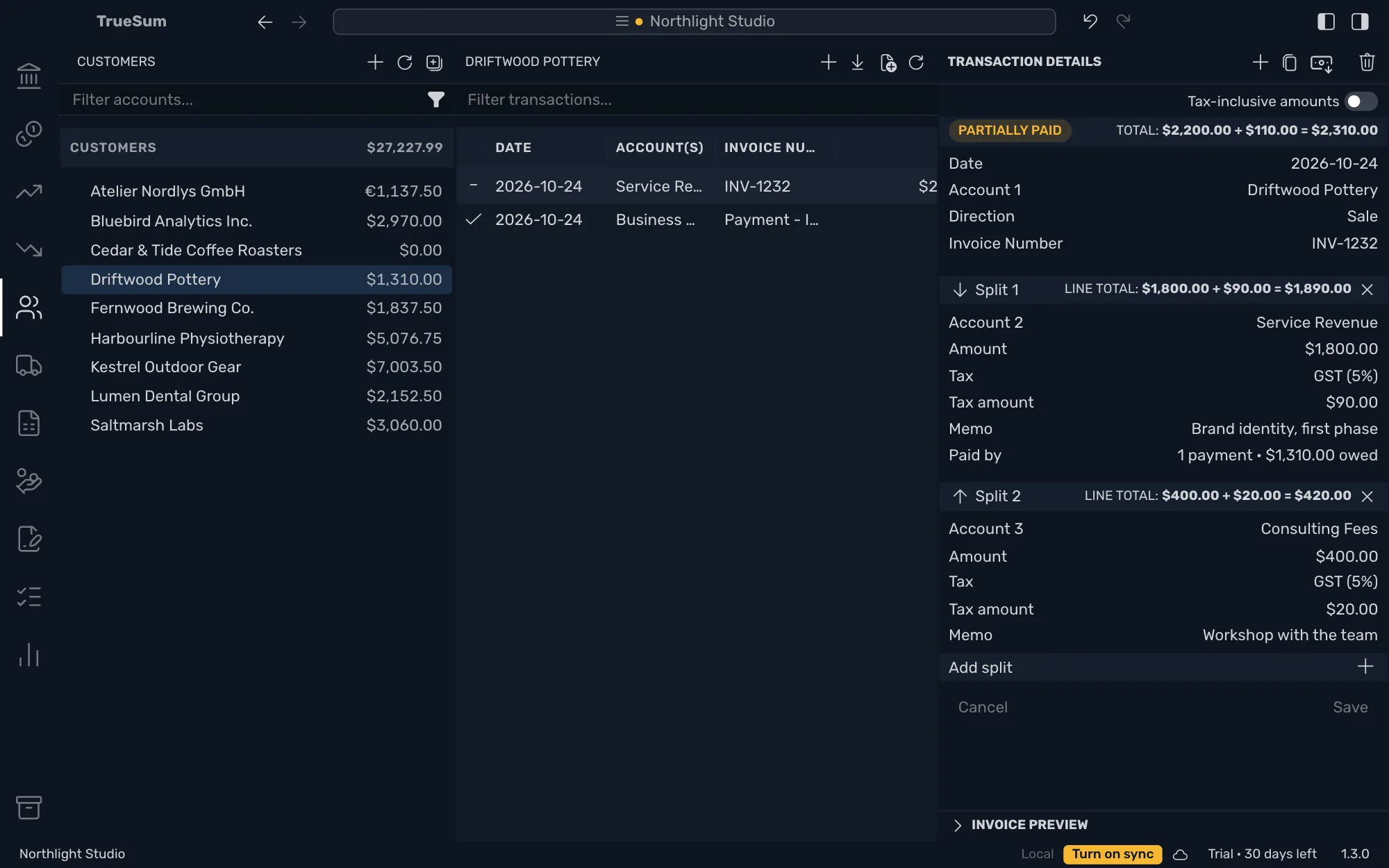Open the checklist tasks sidebar icon
Viewport: 1389px width, 868px height.
pyautogui.click(x=28, y=596)
